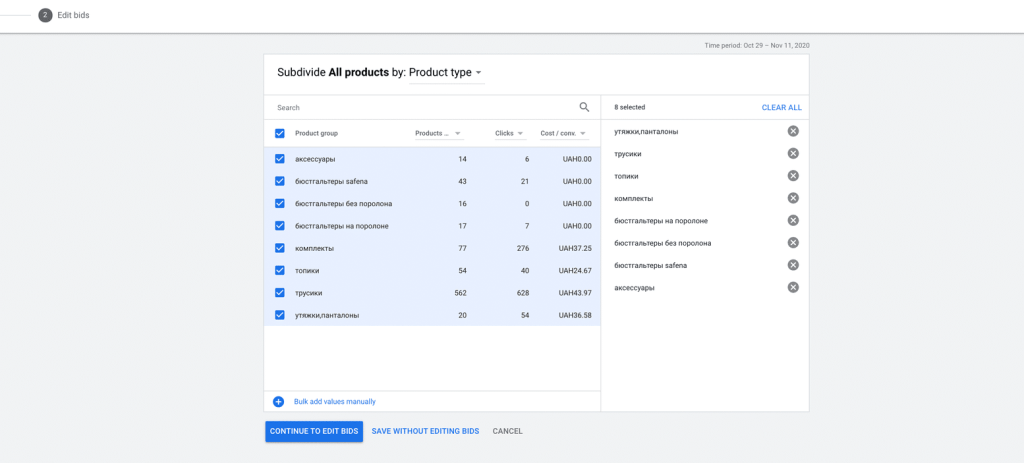This screenshot has width=1024, height=463.
Task: Remove трусики from the selected list
Action: 793,154
